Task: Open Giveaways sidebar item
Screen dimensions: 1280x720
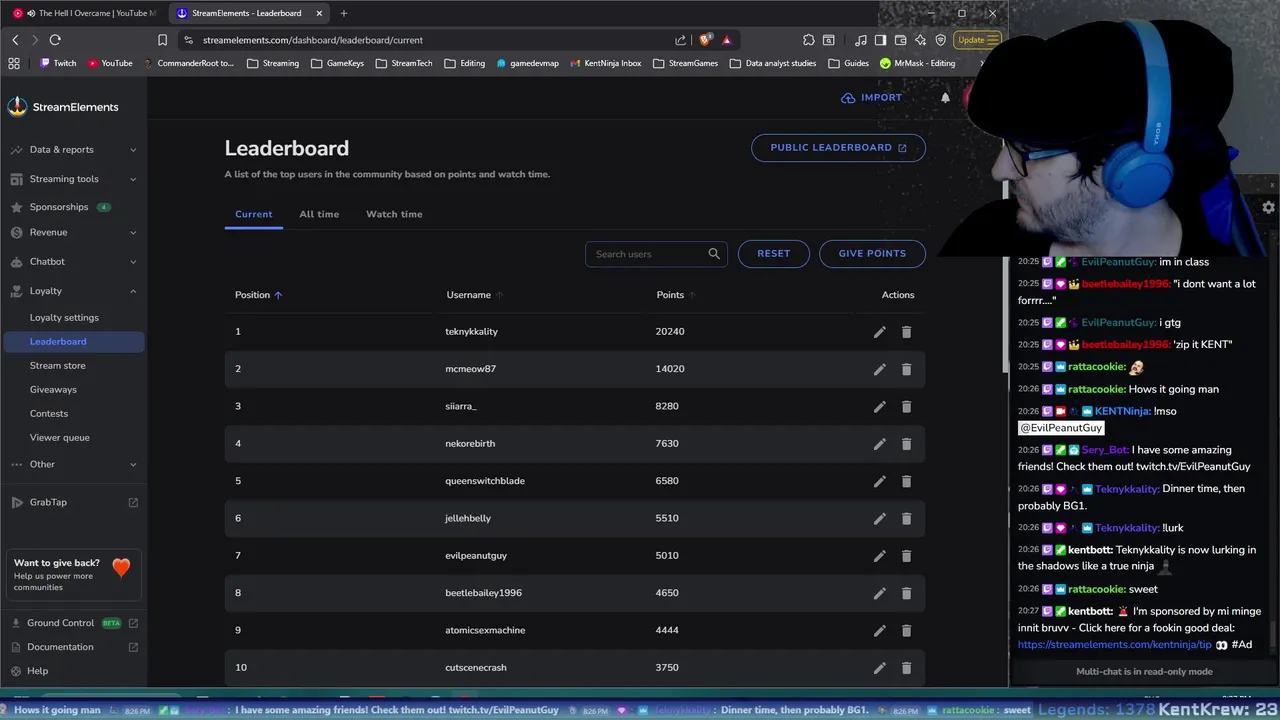Action: pyautogui.click(x=53, y=390)
